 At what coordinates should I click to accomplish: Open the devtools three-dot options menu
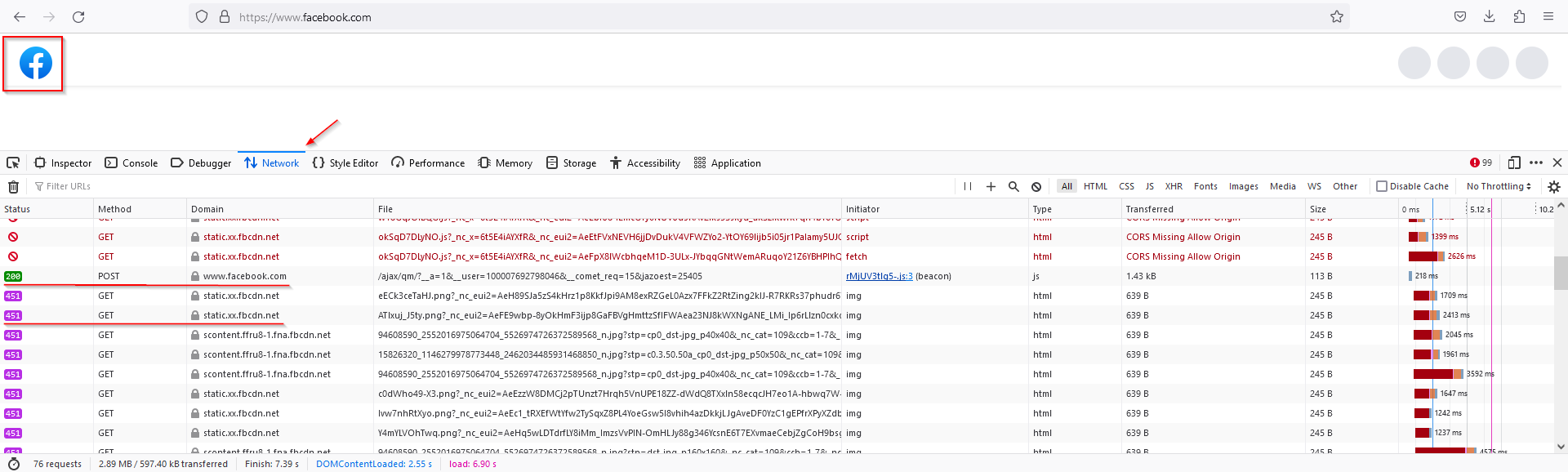coord(1536,163)
